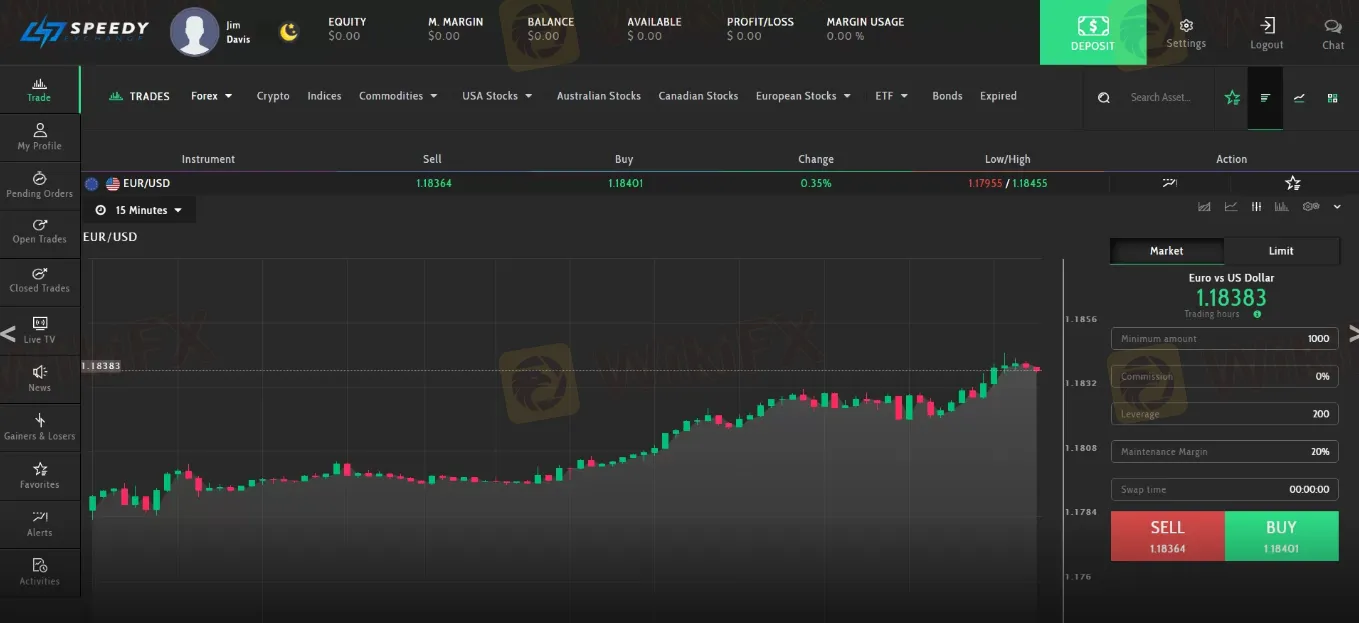This screenshot has height=623, width=1359.
Task: Click the Logout icon
Action: coord(1267,33)
